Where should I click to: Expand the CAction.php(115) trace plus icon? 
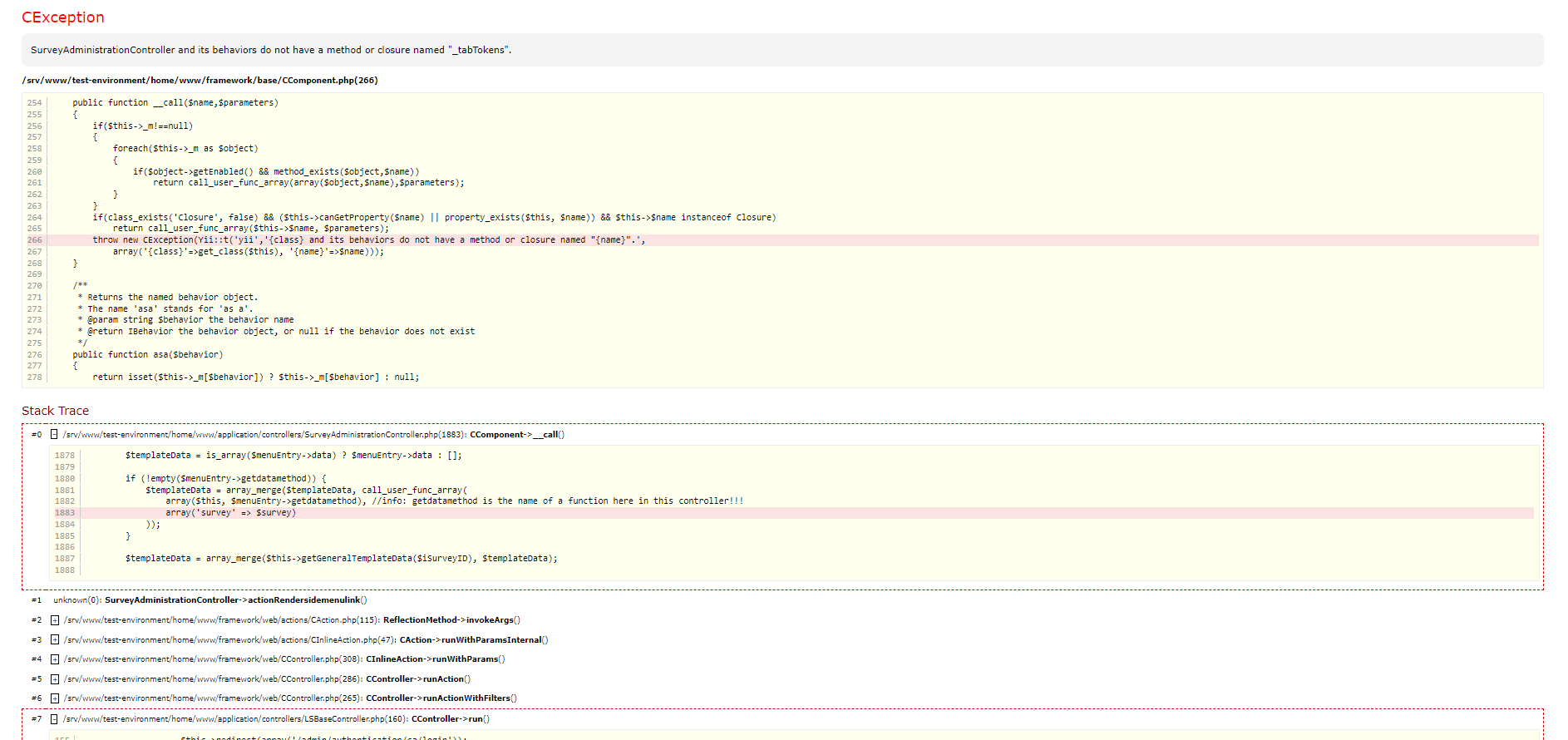tap(55, 620)
